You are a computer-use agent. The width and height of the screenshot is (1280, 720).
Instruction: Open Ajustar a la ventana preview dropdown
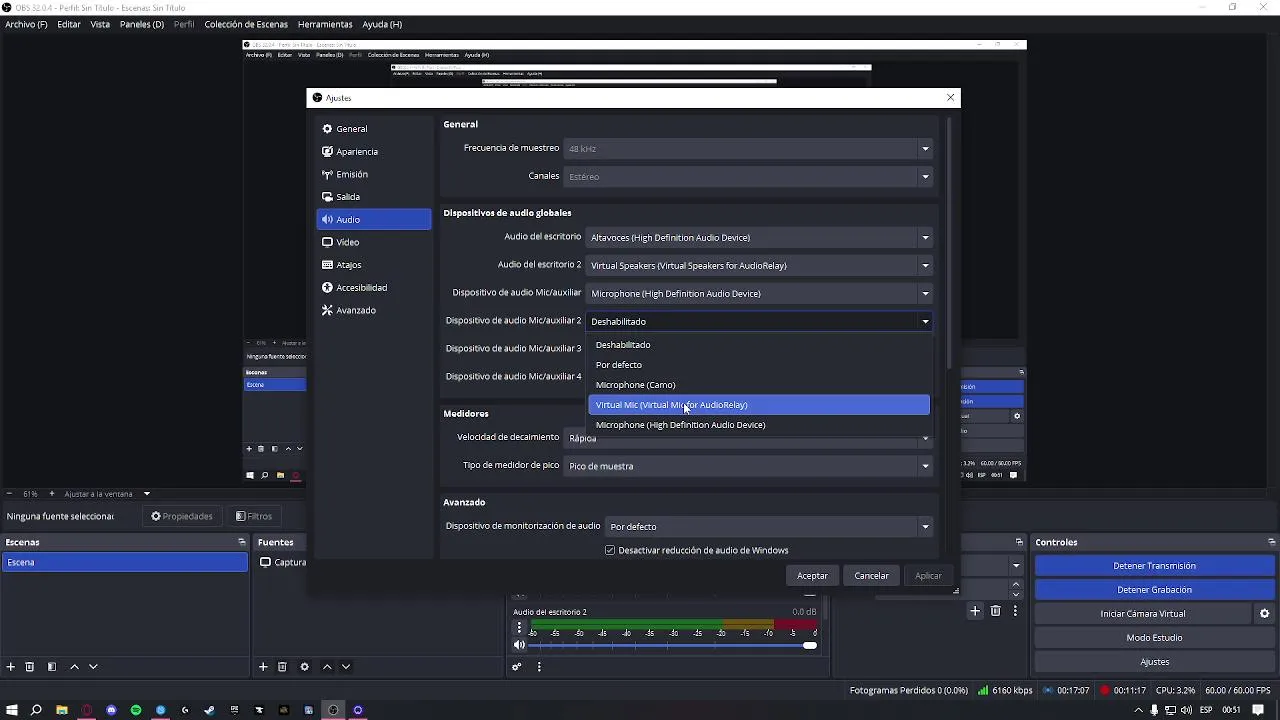[107, 494]
